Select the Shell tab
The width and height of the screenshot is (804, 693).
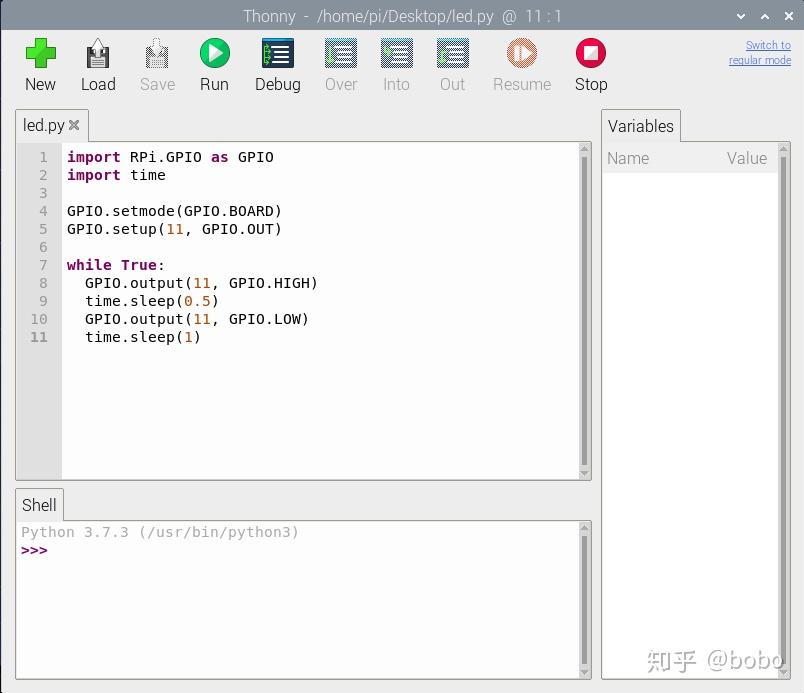click(40, 505)
